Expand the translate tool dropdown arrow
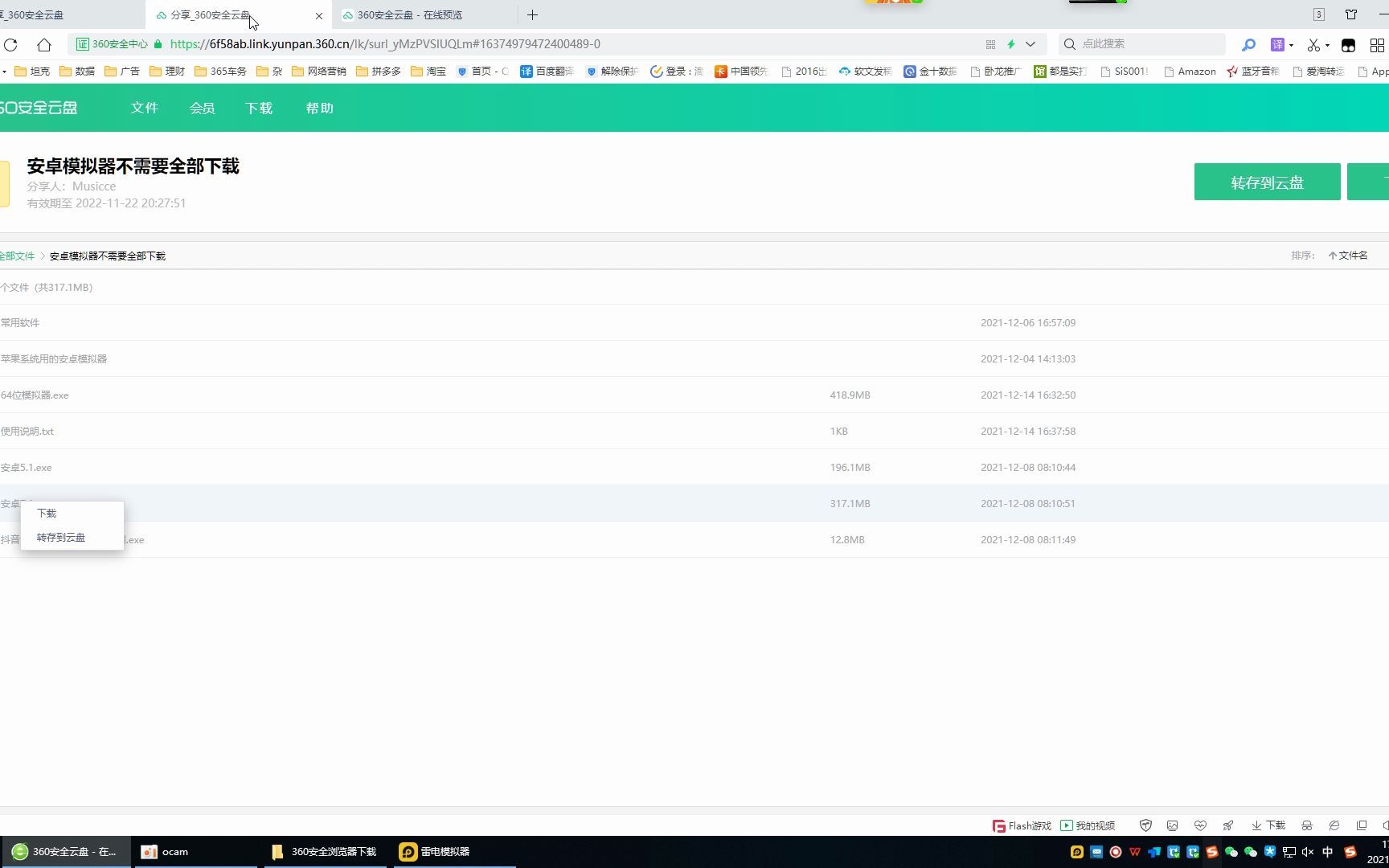The image size is (1389, 868). (x=1291, y=45)
